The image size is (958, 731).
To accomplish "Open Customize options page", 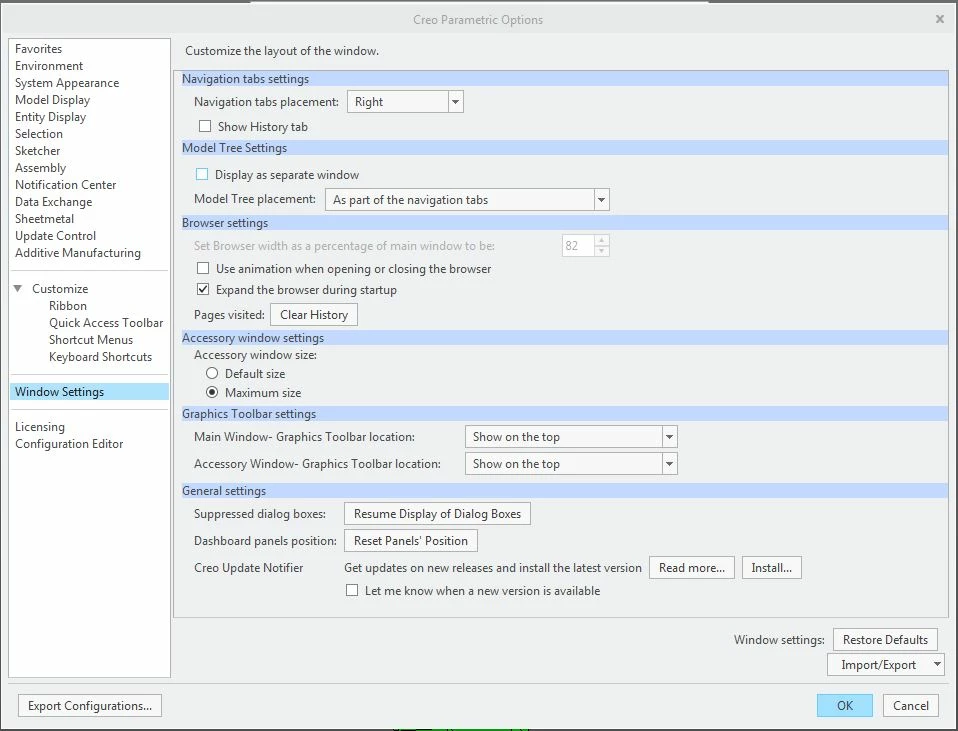I will coord(60,289).
